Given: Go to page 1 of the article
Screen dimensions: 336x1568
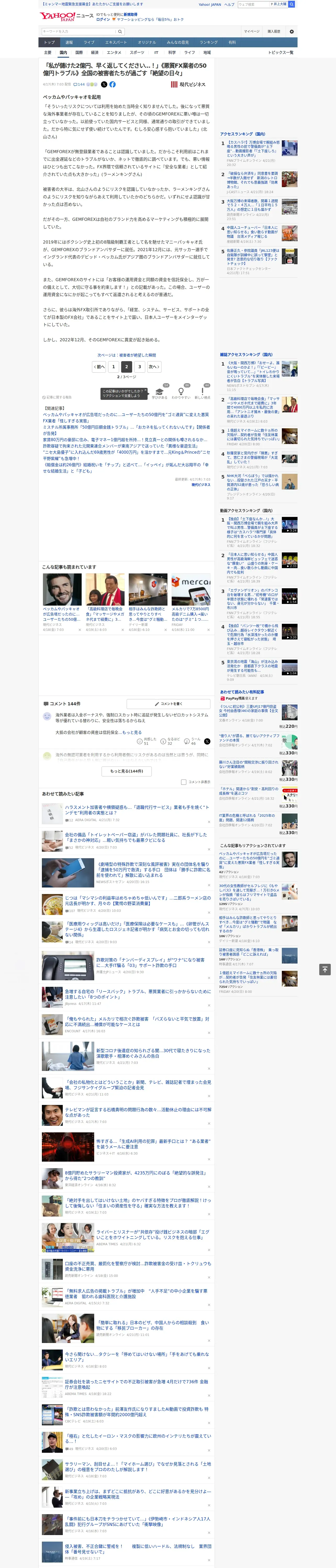Looking at the screenshot, I should point(113,367).
